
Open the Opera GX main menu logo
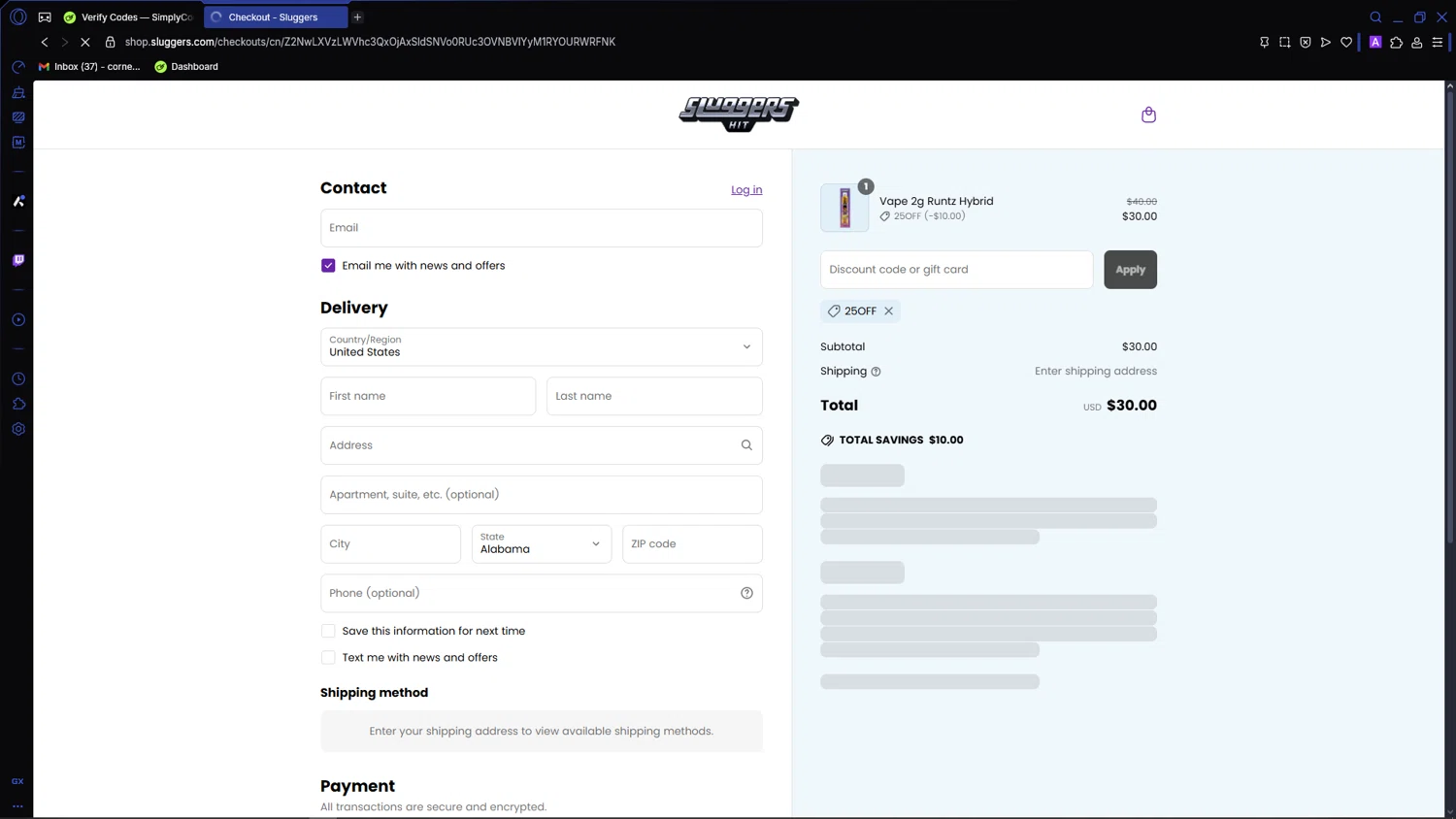pyautogui.click(x=17, y=16)
